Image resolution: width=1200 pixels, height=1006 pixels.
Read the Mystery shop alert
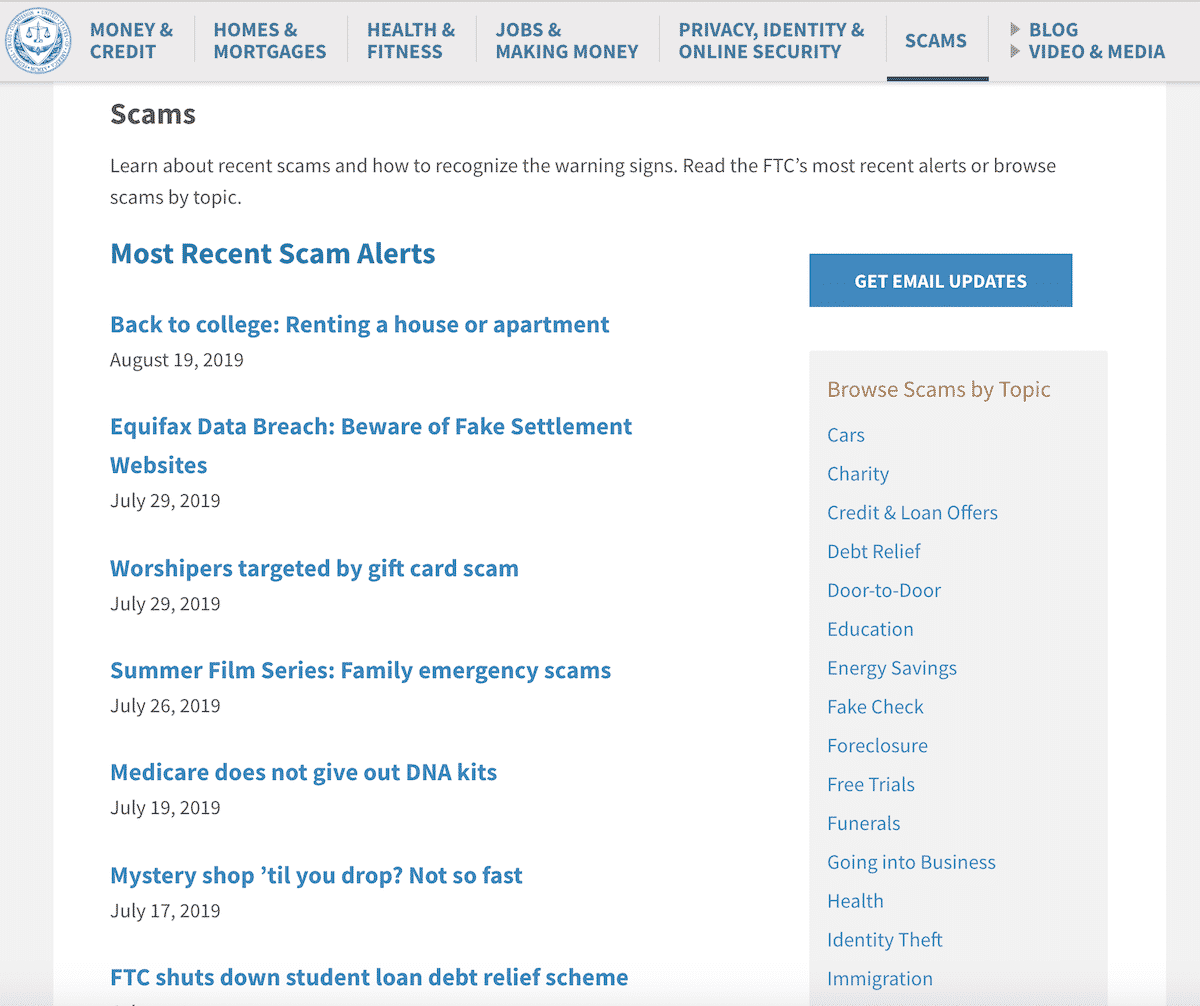click(x=316, y=876)
